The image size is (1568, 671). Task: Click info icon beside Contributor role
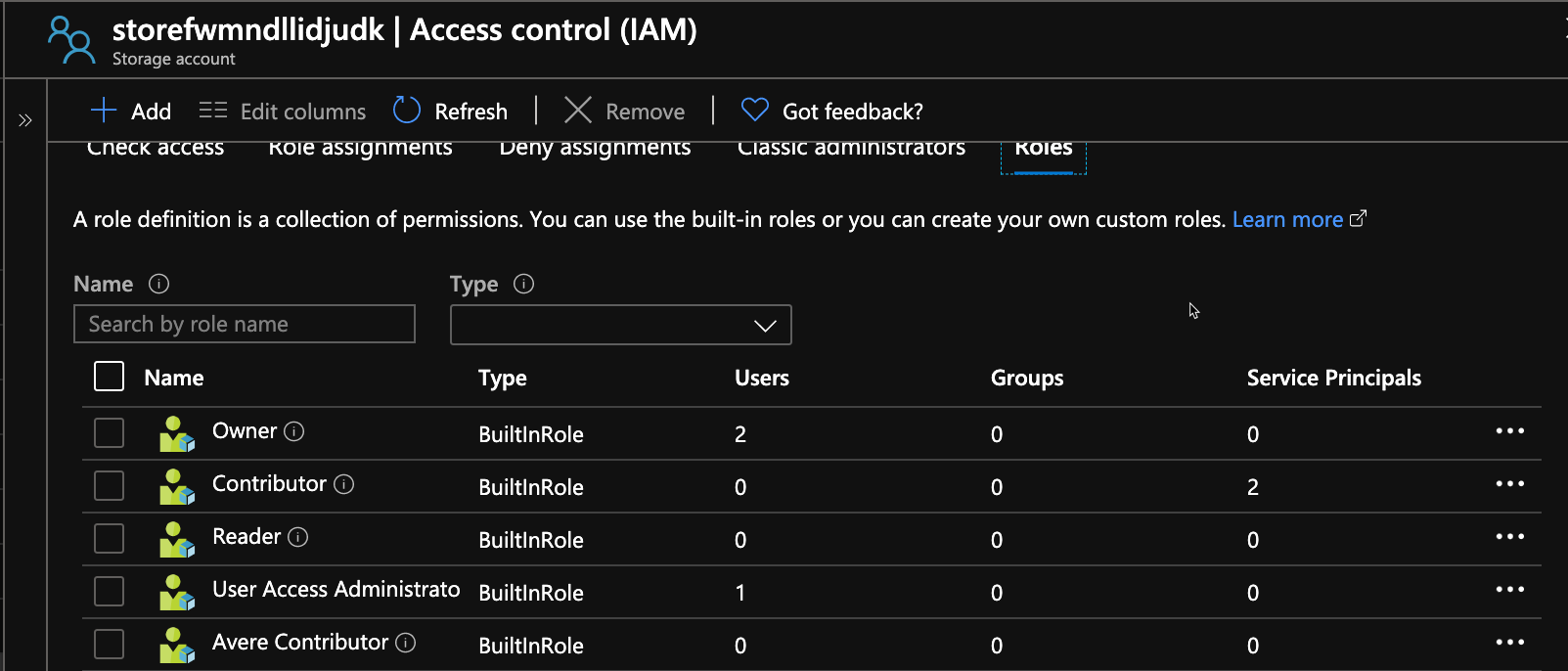coord(343,484)
